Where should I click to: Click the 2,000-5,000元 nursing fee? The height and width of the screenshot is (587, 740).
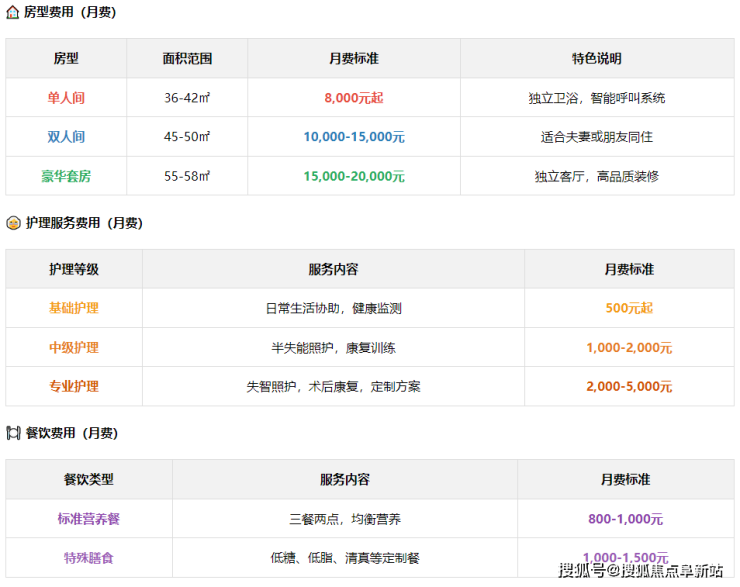(x=629, y=386)
